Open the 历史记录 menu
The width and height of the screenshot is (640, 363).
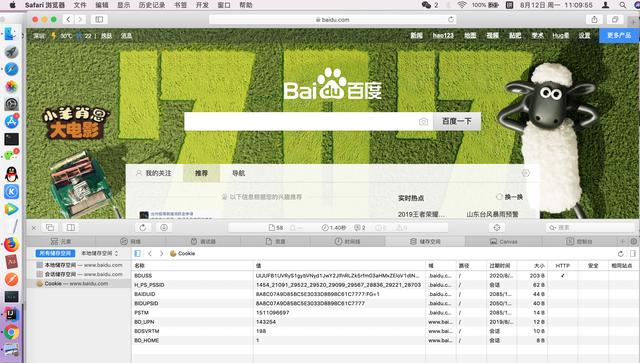point(152,5)
